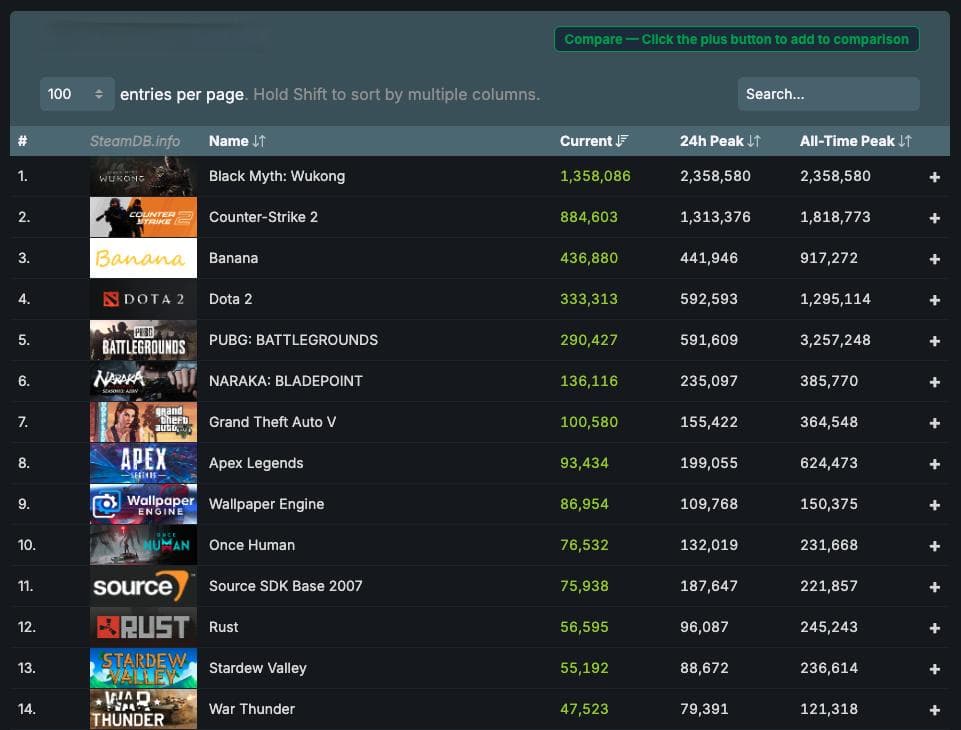961x730 pixels.
Task: Click plus icon for Source SDK Base 2007
Action: tap(934, 587)
